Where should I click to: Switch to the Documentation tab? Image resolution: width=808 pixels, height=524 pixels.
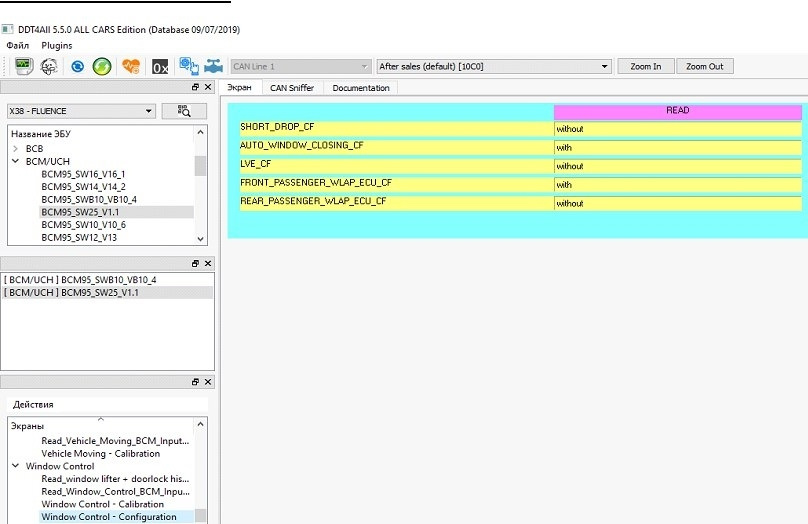(361, 88)
